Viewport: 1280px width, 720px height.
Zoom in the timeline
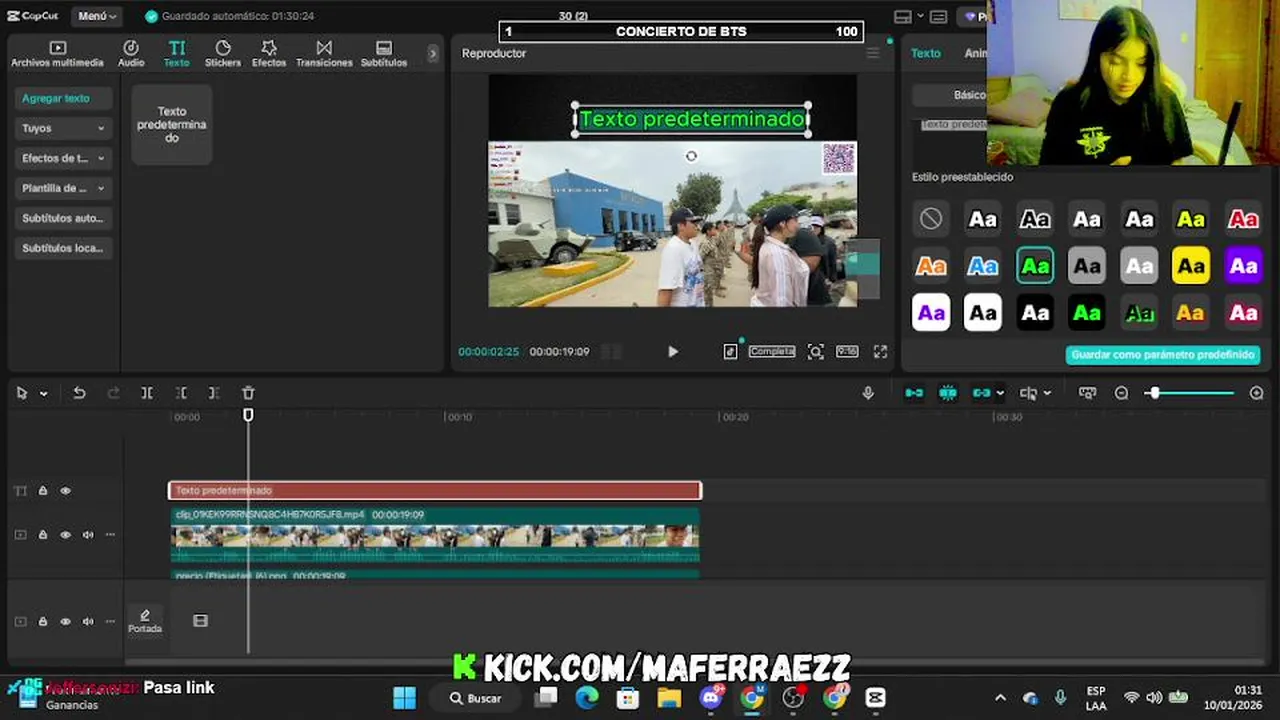[x=1257, y=393]
